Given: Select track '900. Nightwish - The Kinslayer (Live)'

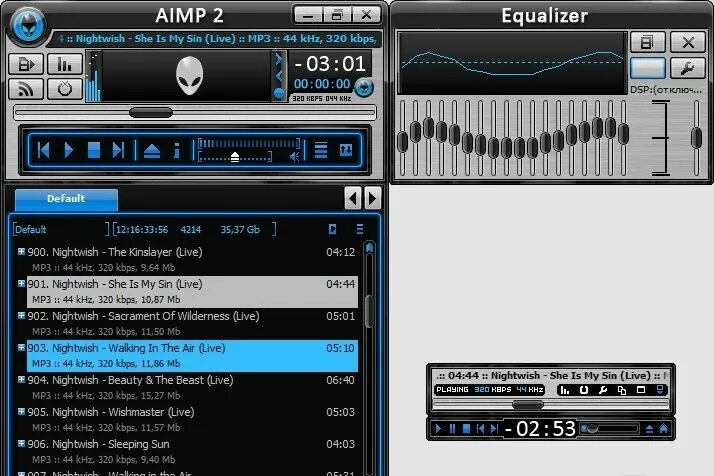Looking at the screenshot, I should 192,260.
